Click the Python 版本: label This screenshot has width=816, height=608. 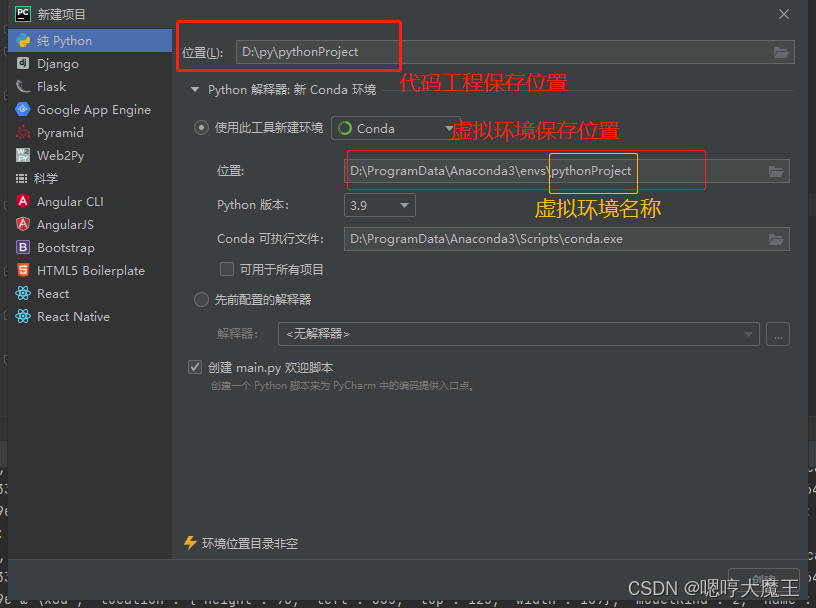[x=253, y=205]
